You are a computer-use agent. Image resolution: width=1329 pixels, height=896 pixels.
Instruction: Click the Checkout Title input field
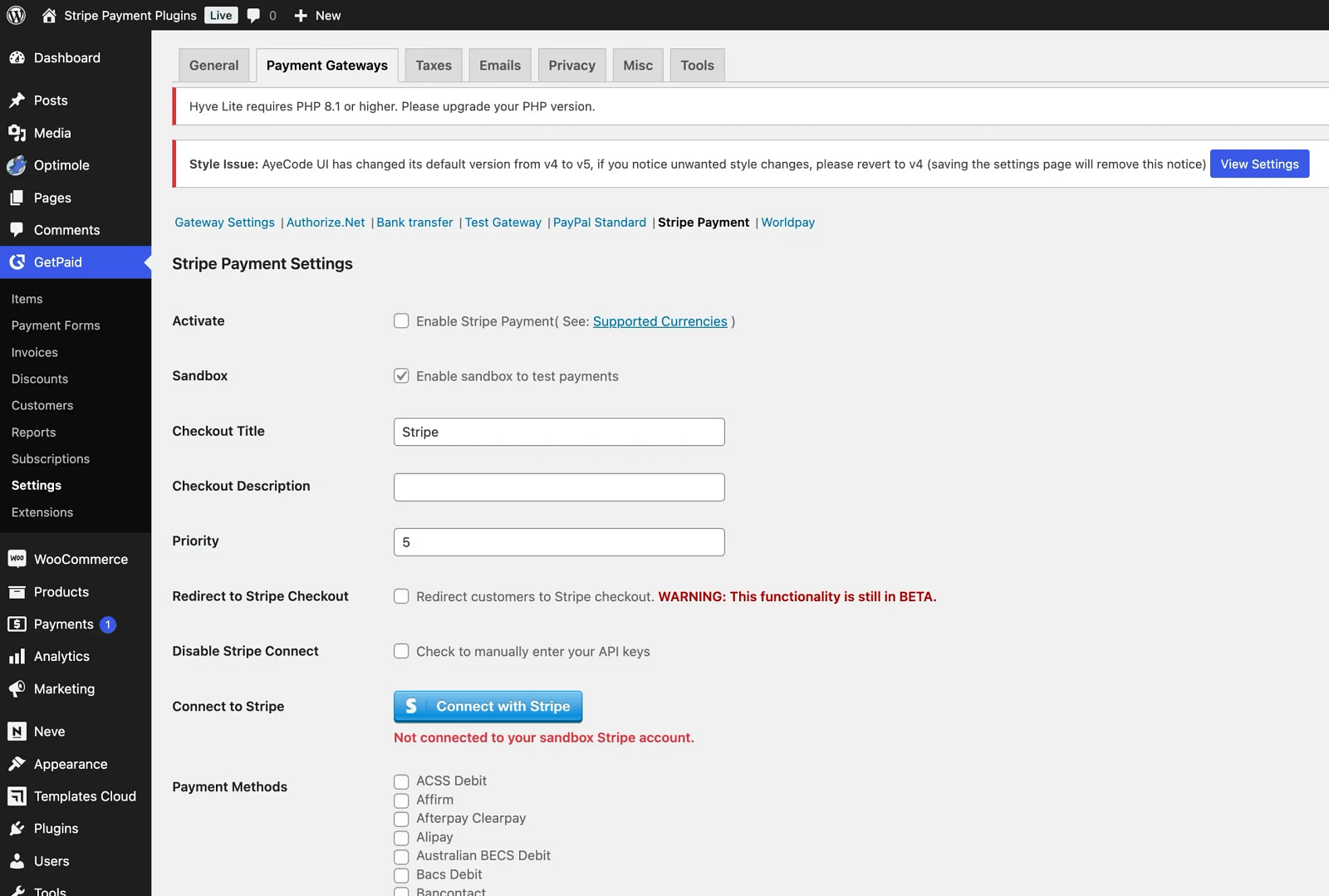pyautogui.click(x=559, y=432)
